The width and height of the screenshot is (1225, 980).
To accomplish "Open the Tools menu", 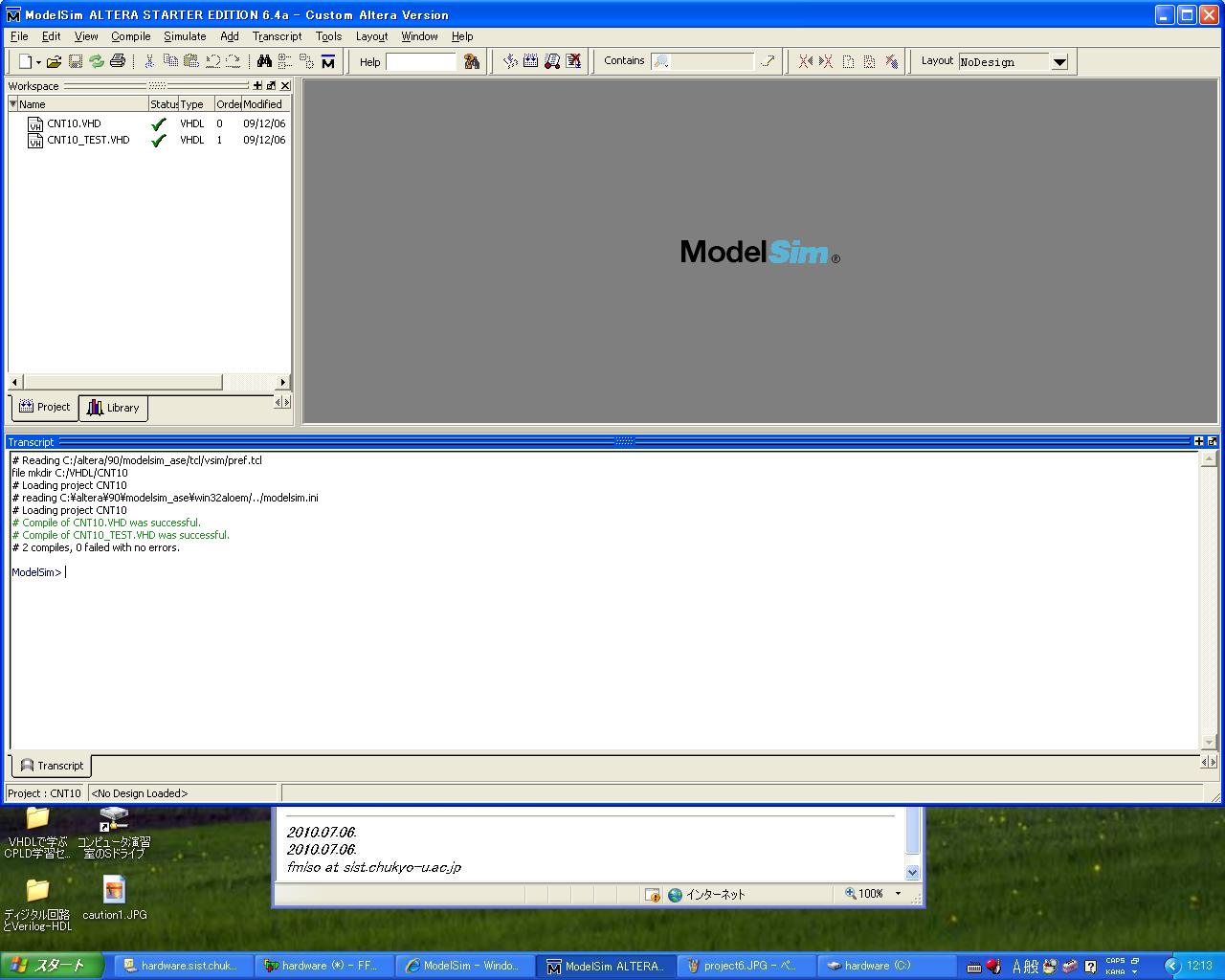I will tap(328, 36).
